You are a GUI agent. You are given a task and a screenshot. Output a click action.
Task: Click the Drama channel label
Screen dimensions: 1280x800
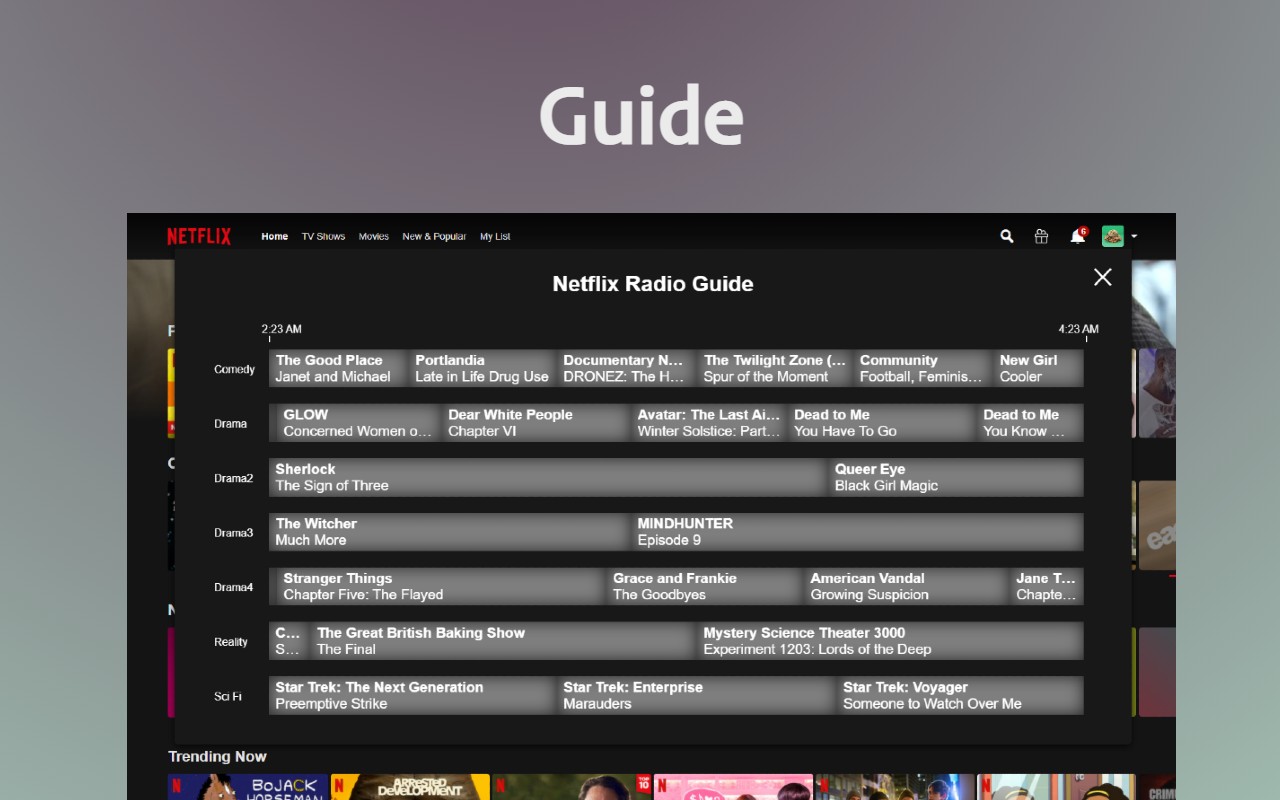coord(230,424)
